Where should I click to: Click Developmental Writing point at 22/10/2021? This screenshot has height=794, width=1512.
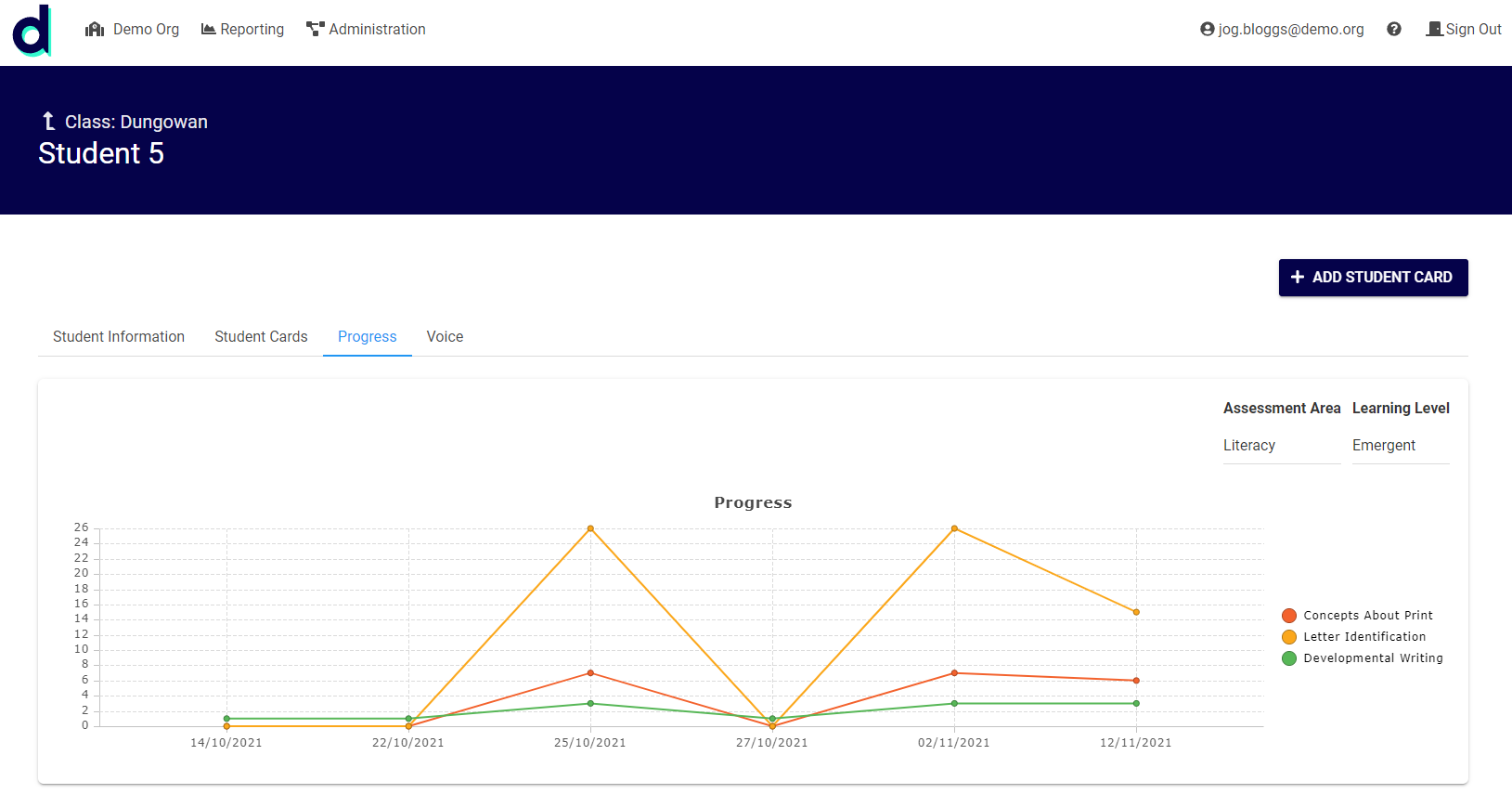(408, 719)
